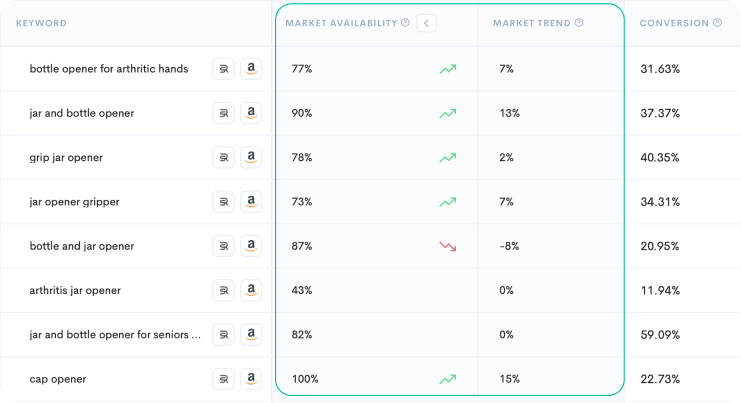
Task: Select keyword 'jar and bottle opener for seniors'
Action: pos(115,334)
